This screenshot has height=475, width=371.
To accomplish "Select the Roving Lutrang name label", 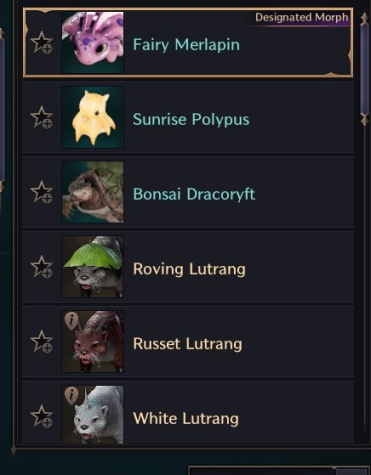I will (189, 269).
